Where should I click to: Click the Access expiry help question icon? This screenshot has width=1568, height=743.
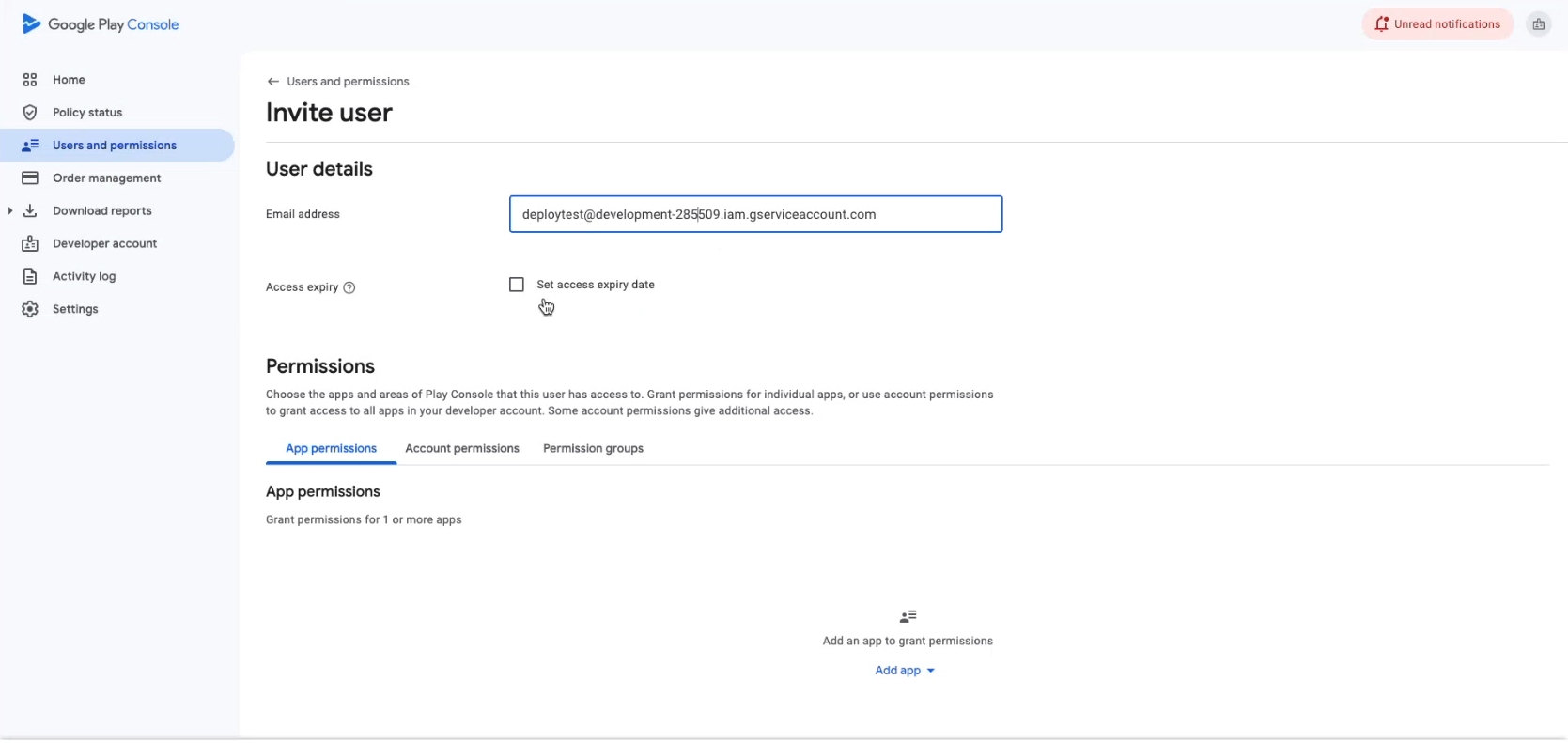pos(349,288)
